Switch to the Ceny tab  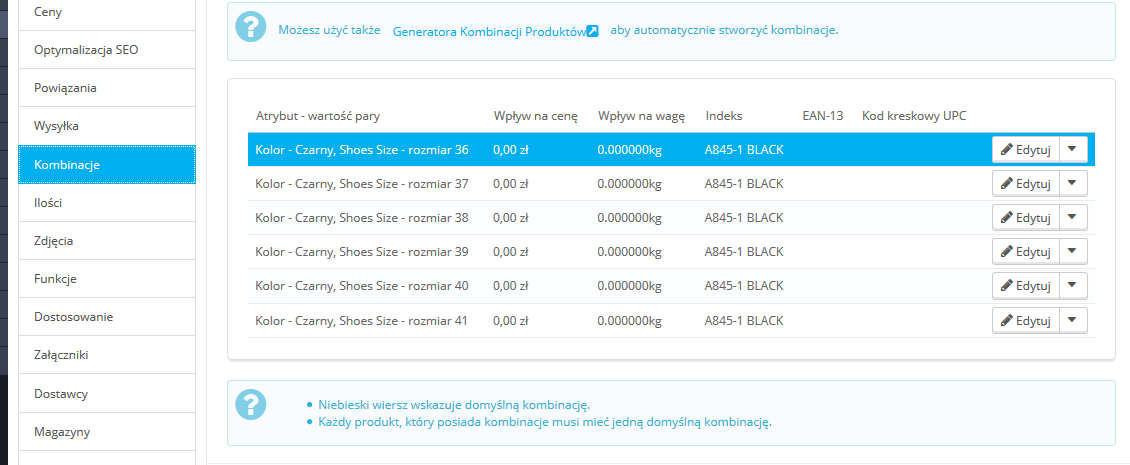106,11
